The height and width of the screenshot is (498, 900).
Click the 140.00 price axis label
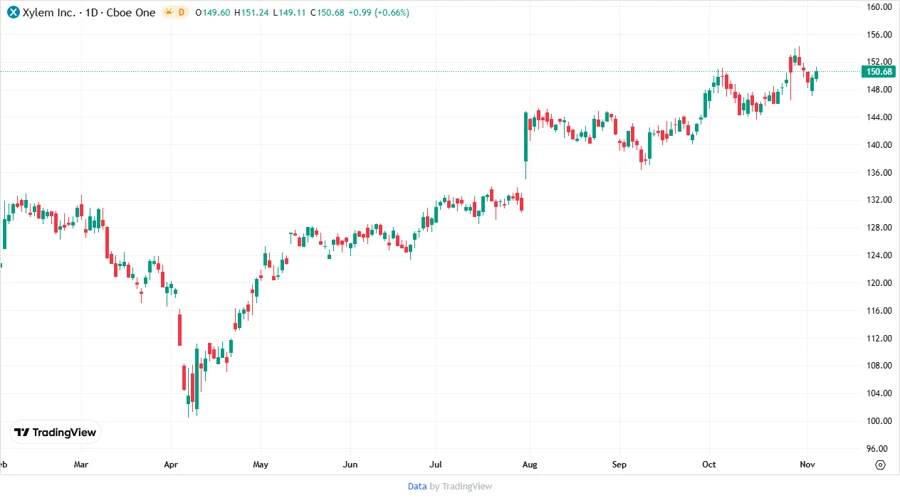[879, 145]
